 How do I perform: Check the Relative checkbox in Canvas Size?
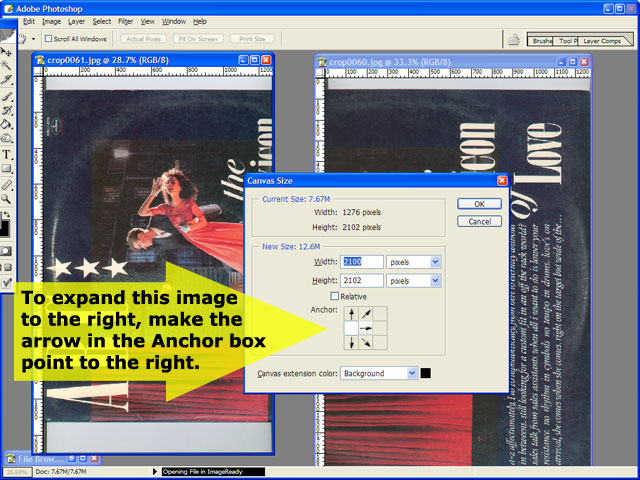point(335,296)
